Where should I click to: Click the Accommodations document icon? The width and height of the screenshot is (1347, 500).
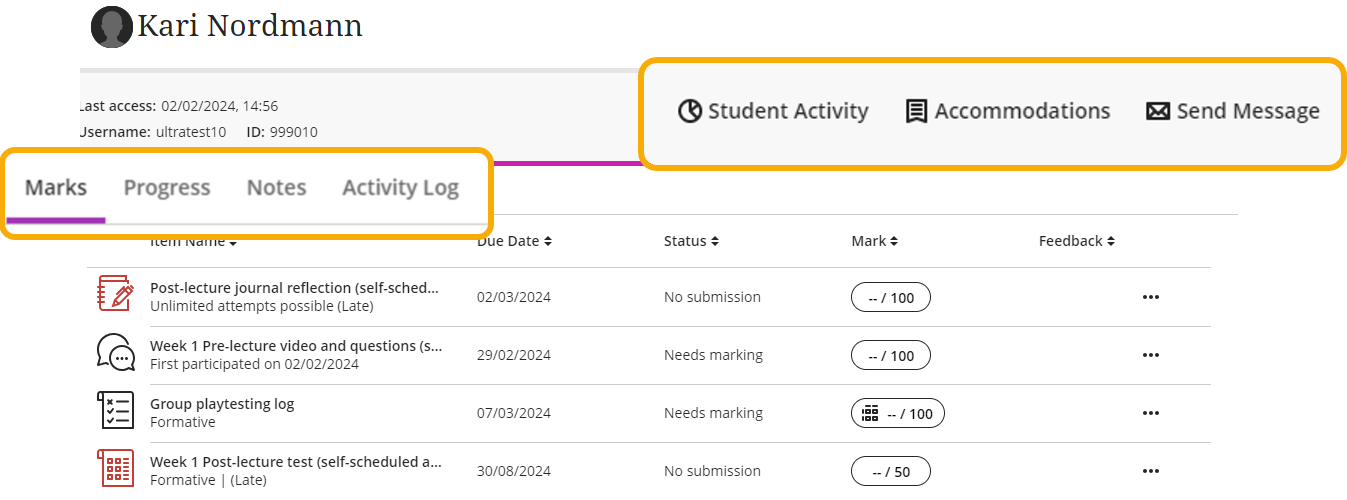916,111
